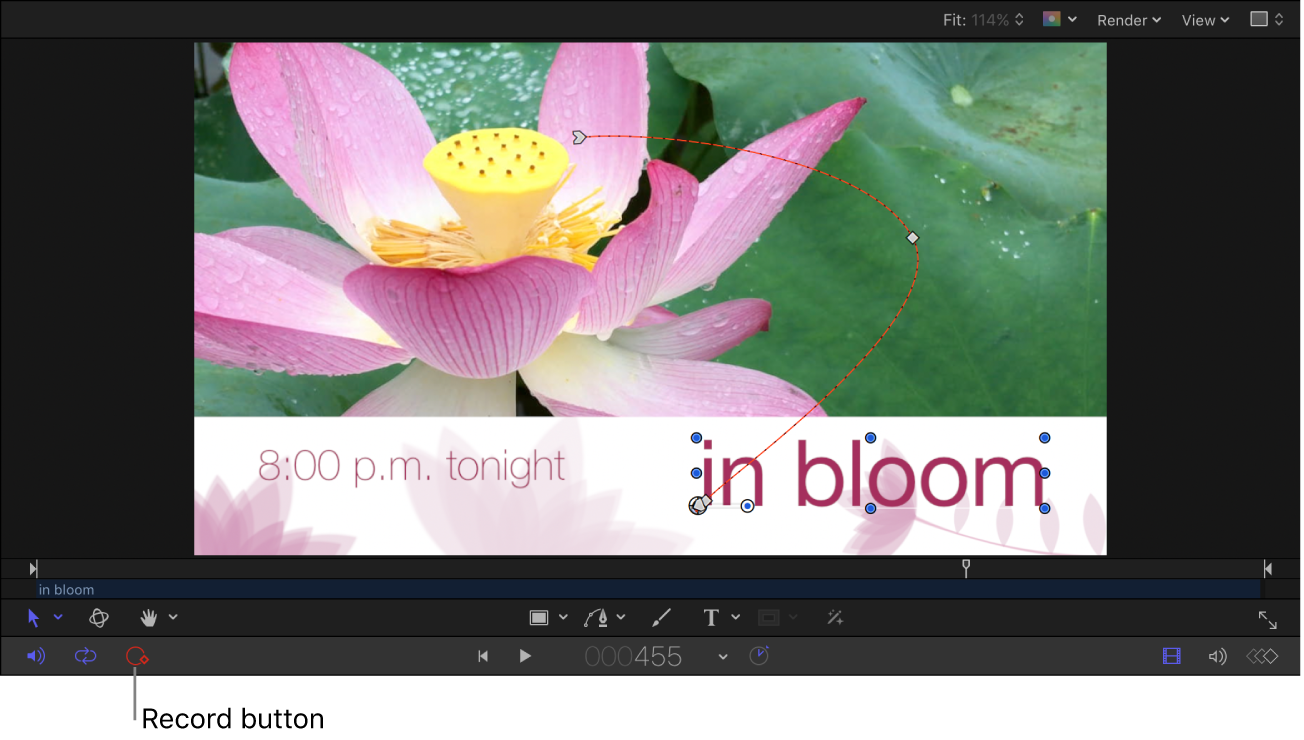
Task: Open the Render menu
Action: click(x=1128, y=19)
